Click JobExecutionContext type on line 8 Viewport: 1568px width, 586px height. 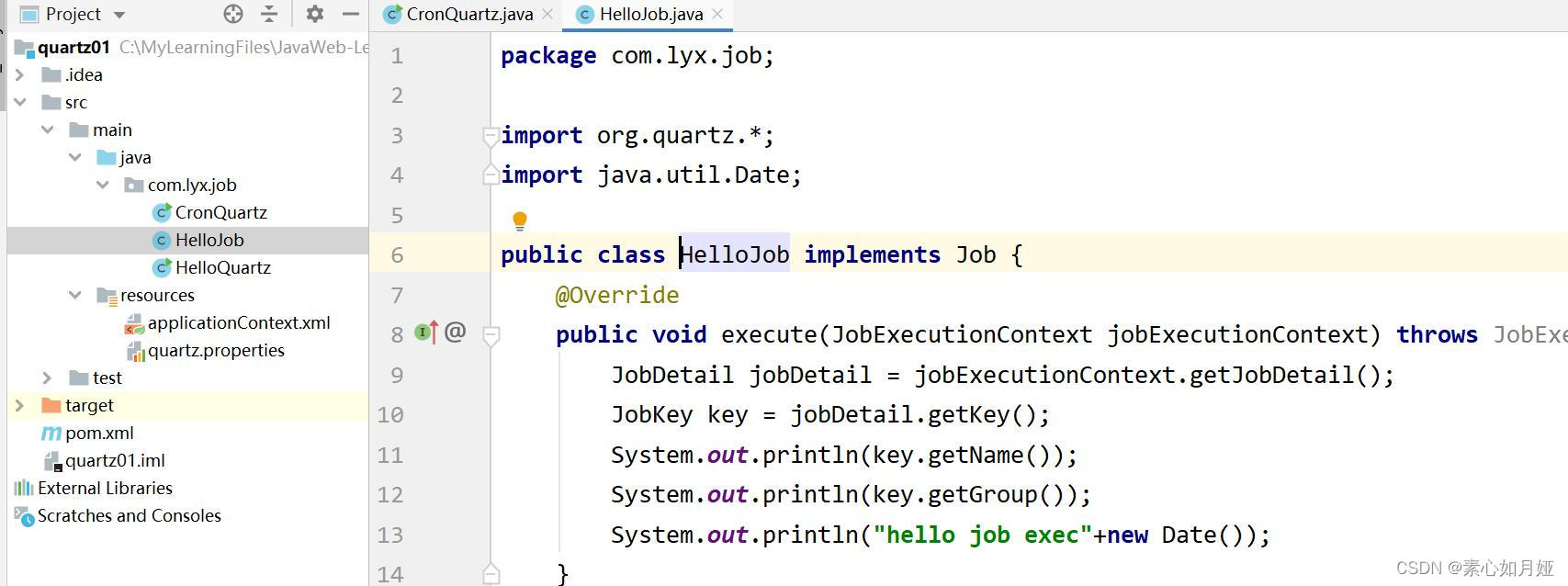pos(962,334)
